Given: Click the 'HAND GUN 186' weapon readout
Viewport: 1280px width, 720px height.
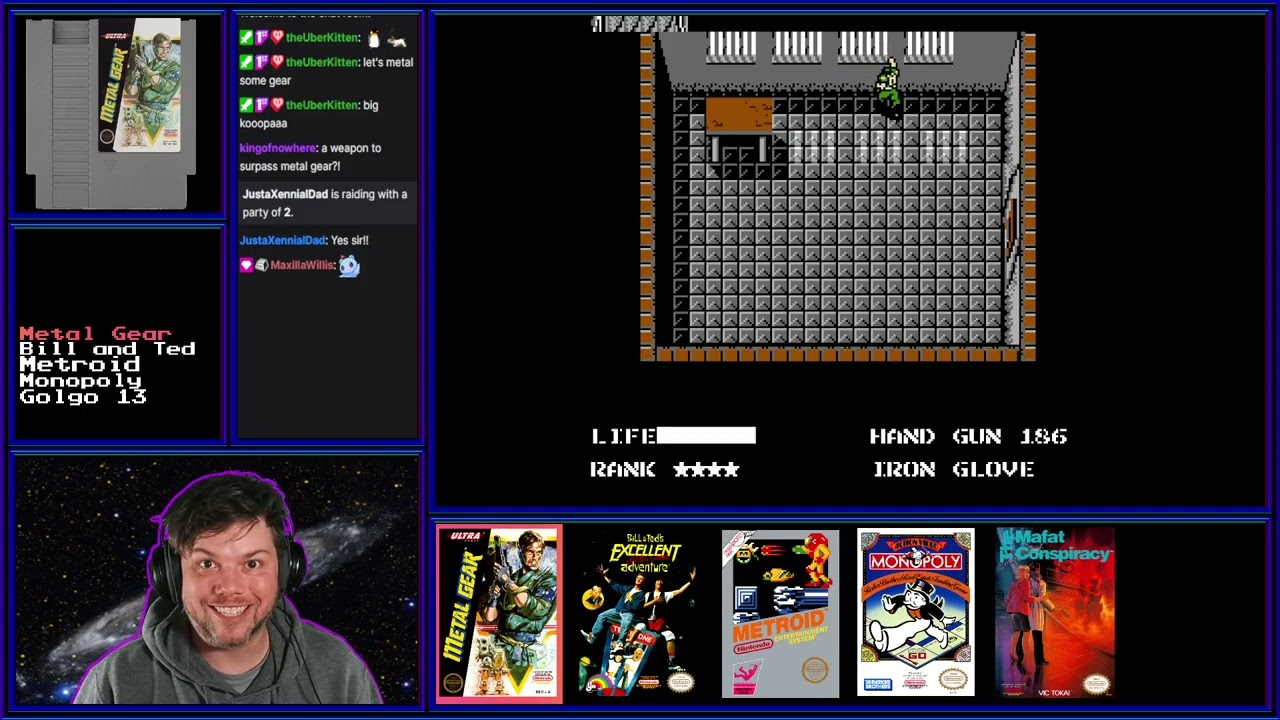Looking at the screenshot, I should click(x=968, y=436).
